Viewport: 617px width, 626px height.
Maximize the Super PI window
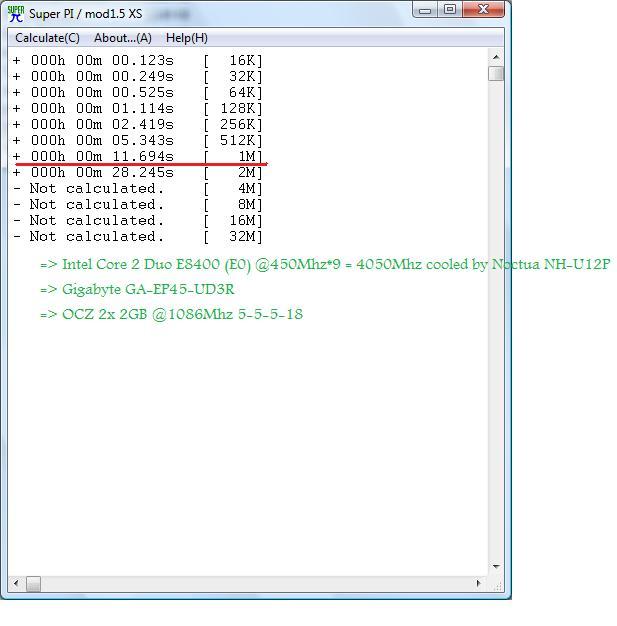[x=450, y=10]
